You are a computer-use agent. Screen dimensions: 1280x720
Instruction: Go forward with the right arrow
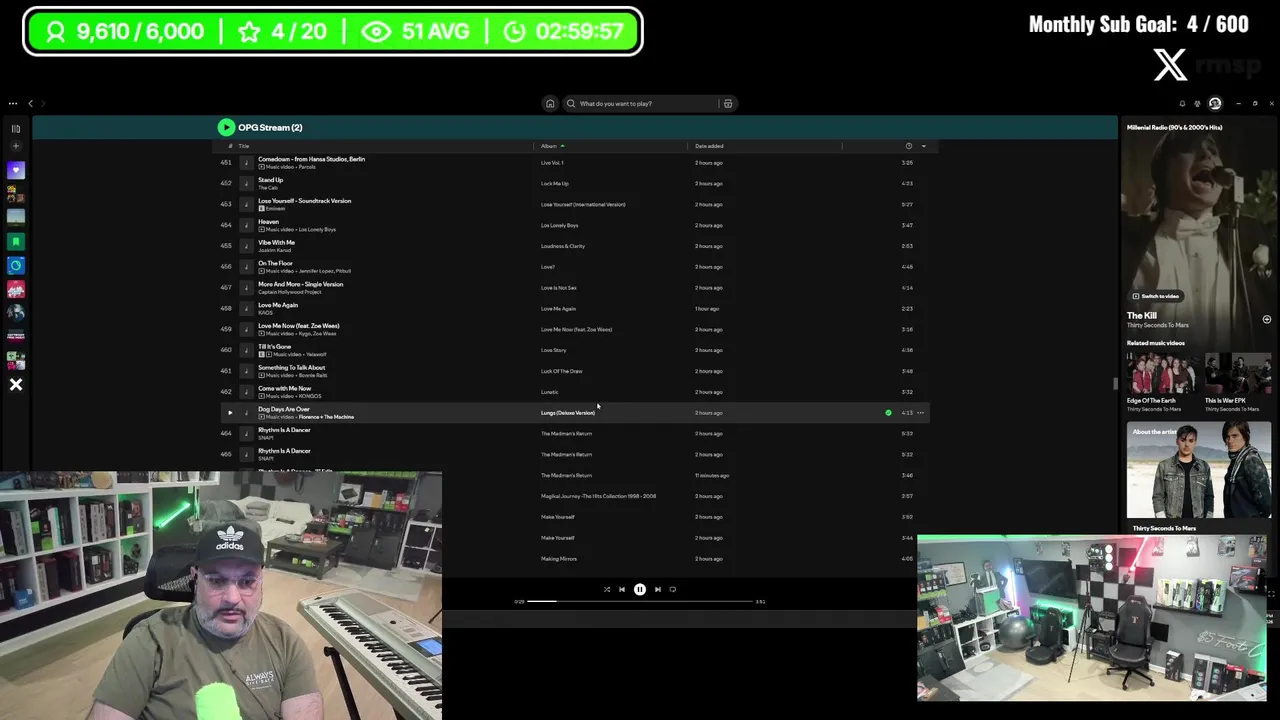pos(43,103)
